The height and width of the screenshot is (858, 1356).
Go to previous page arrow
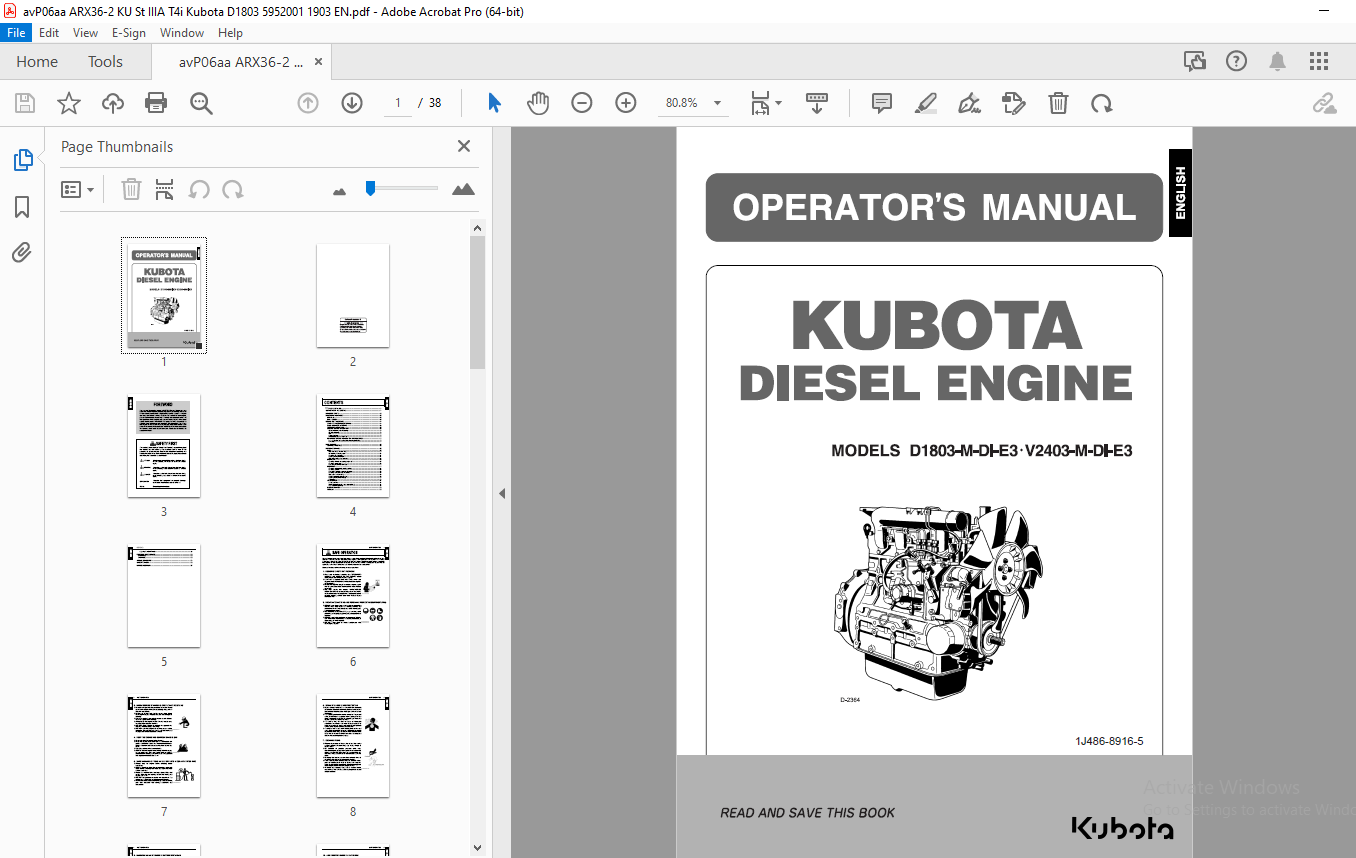tap(308, 103)
